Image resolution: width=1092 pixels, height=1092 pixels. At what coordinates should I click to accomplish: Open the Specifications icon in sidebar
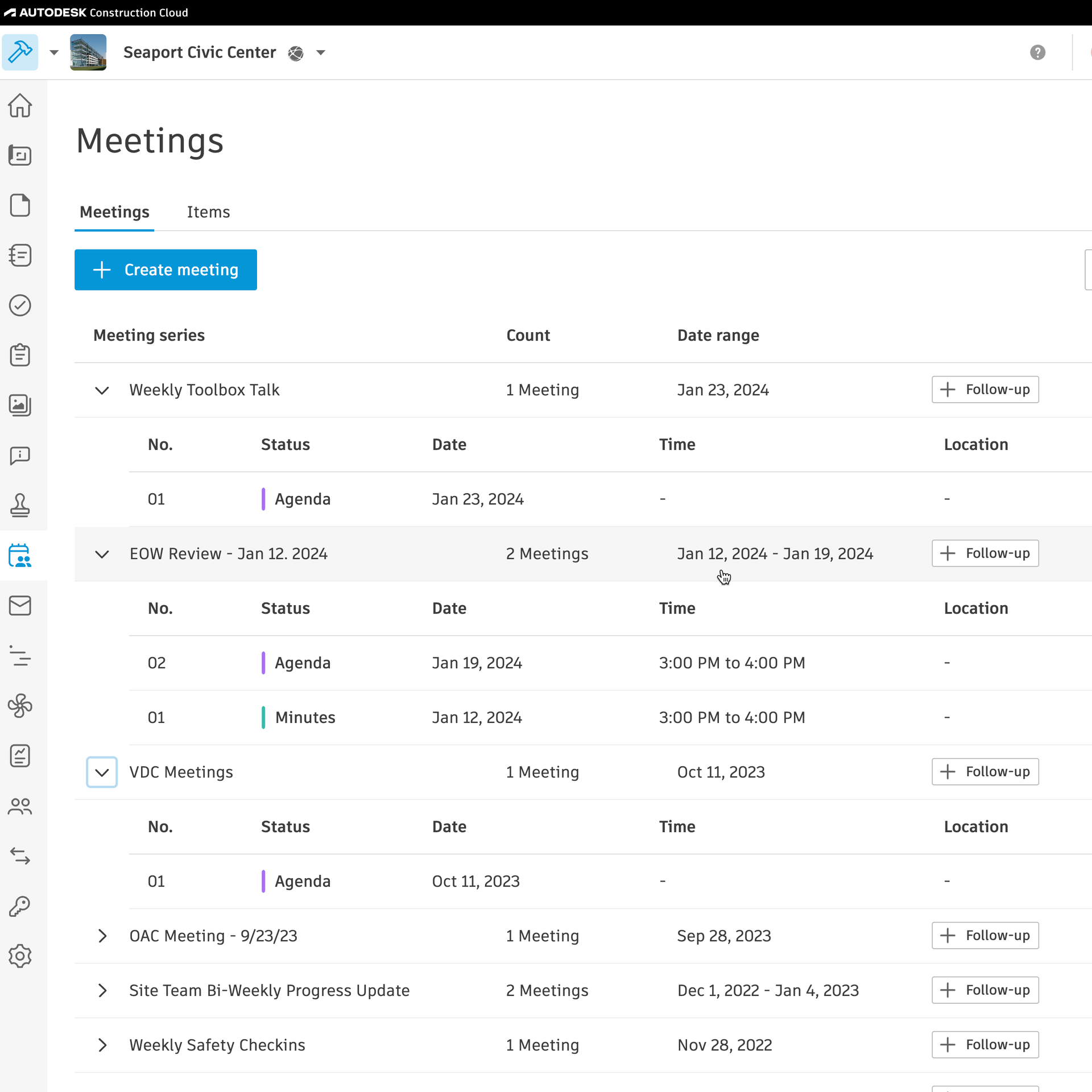pos(20,255)
